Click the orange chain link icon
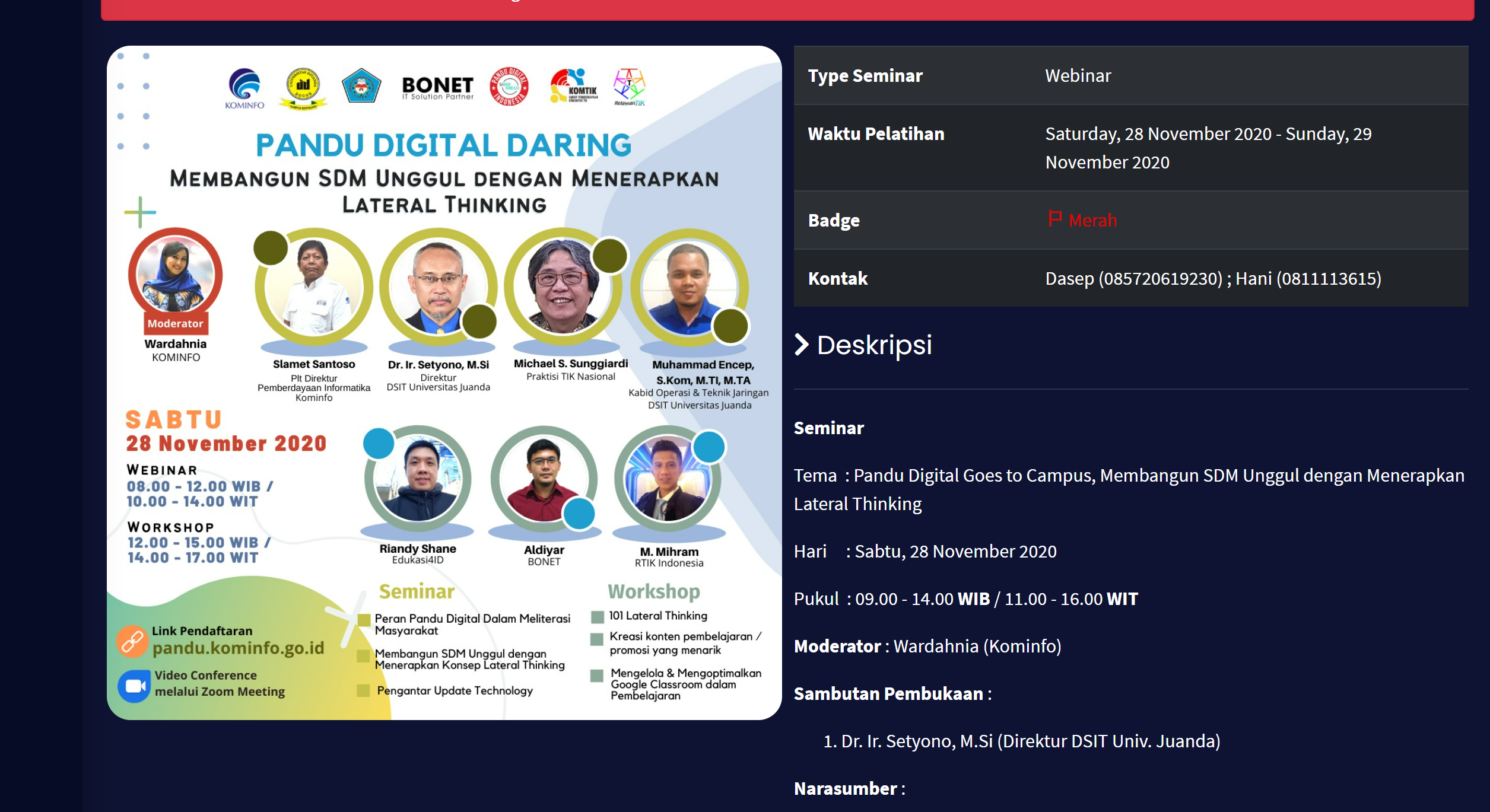1490x812 pixels. 132,641
